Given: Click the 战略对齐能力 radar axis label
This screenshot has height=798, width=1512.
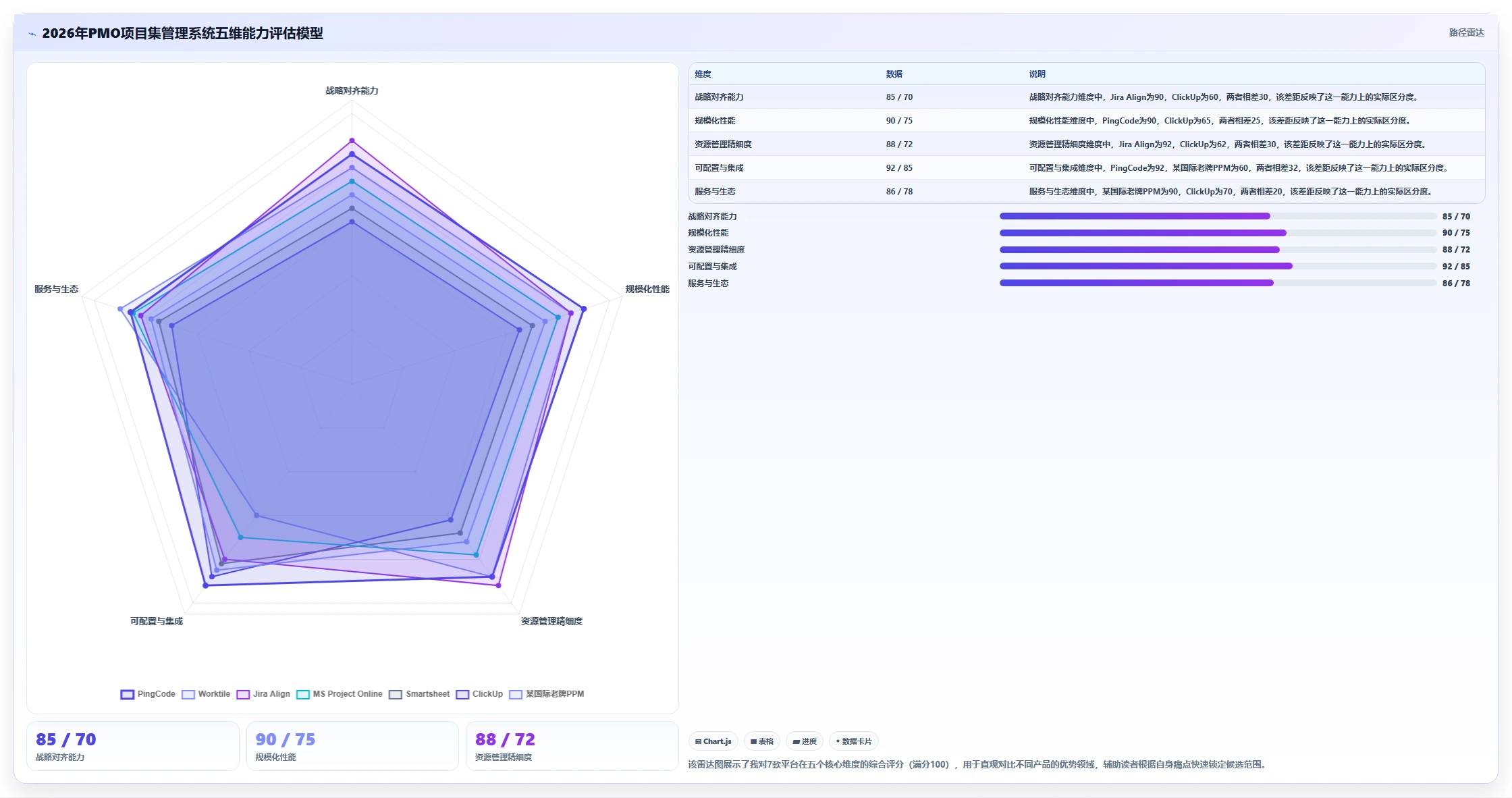Looking at the screenshot, I should pyautogui.click(x=352, y=90).
